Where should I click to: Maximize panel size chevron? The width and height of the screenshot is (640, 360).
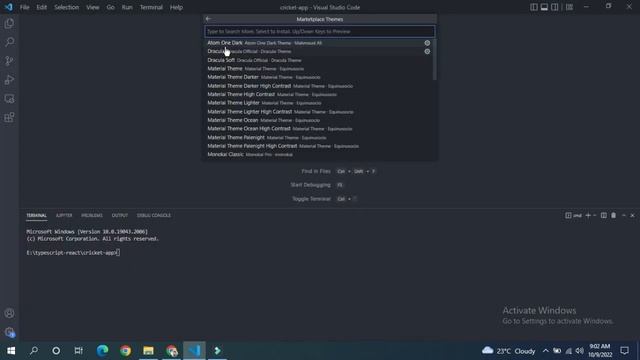click(x=624, y=216)
